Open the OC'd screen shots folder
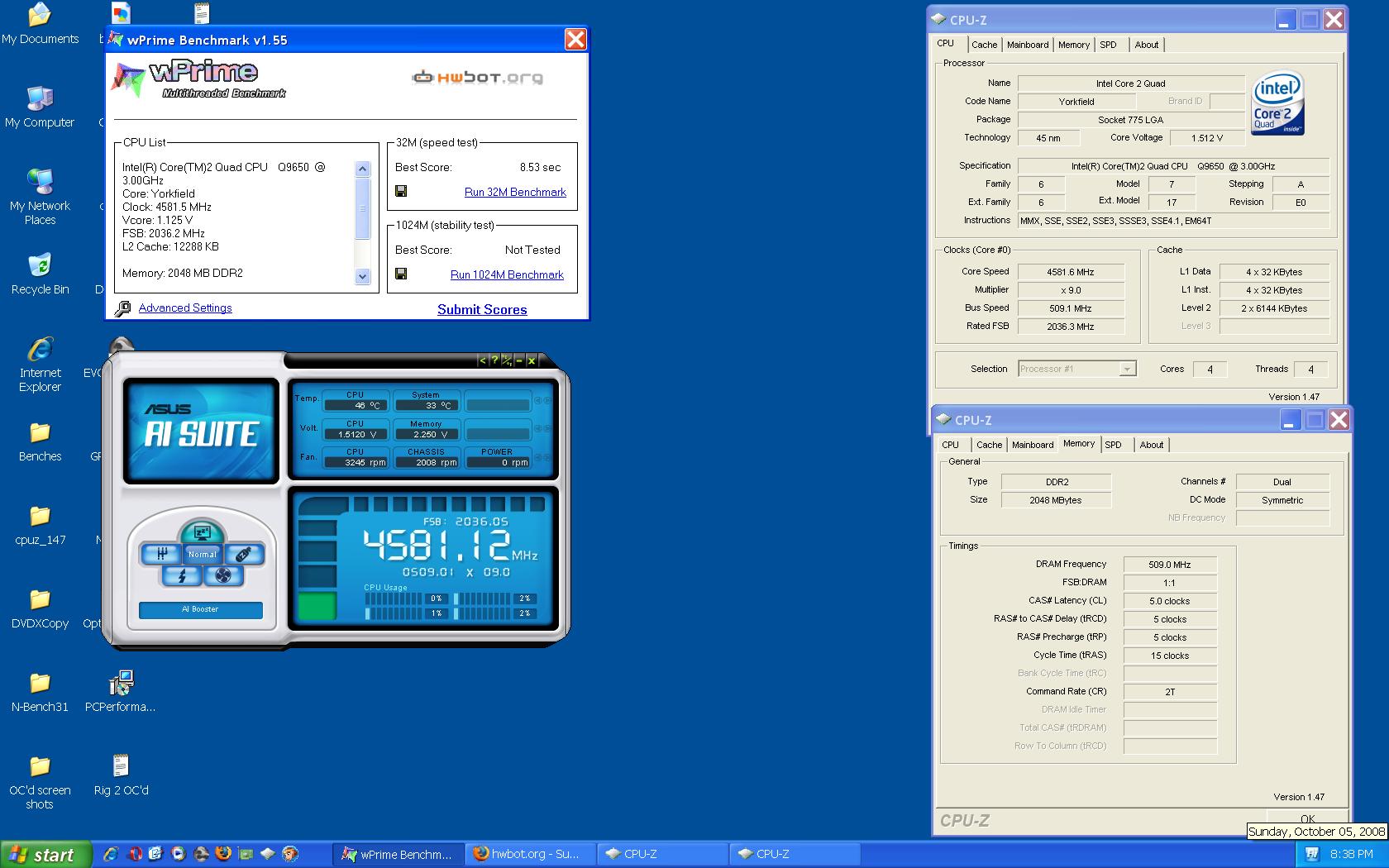Image resolution: width=1389 pixels, height=868 pixels. click(40, 782)
